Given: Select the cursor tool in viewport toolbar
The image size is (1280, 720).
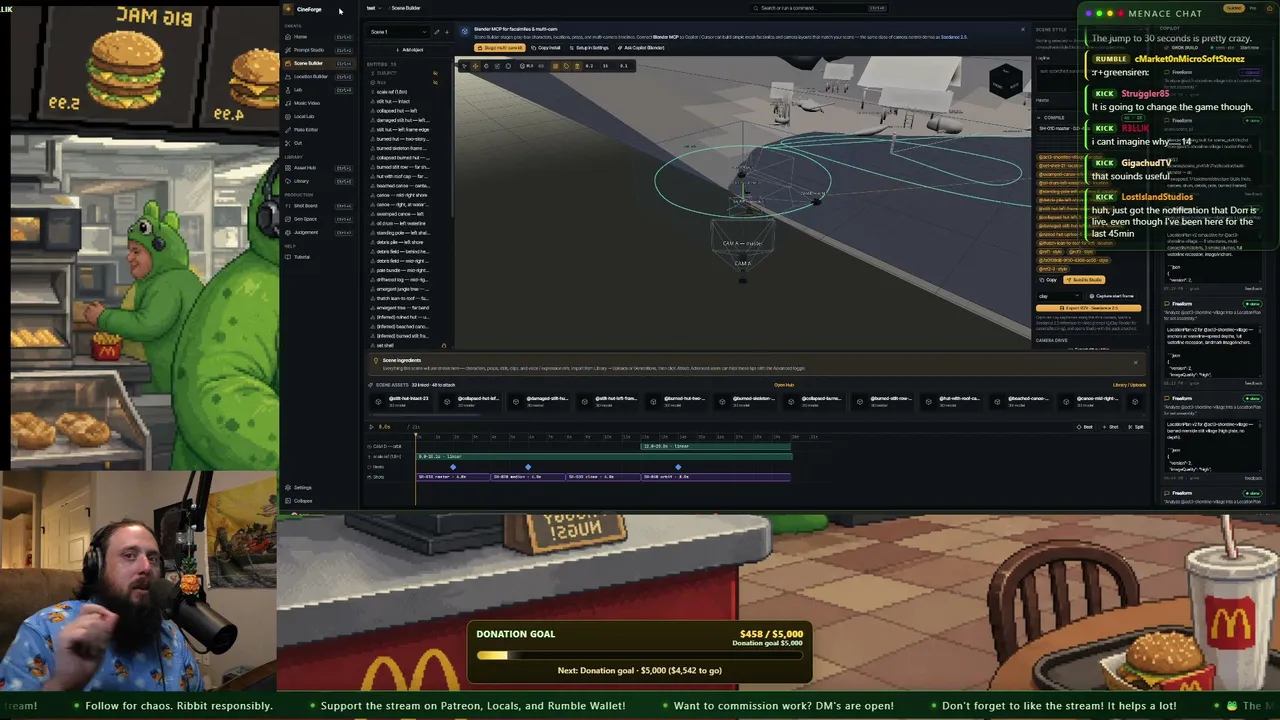Looking at the screenshot, I should pyautogui.click(x=464, y=66).
